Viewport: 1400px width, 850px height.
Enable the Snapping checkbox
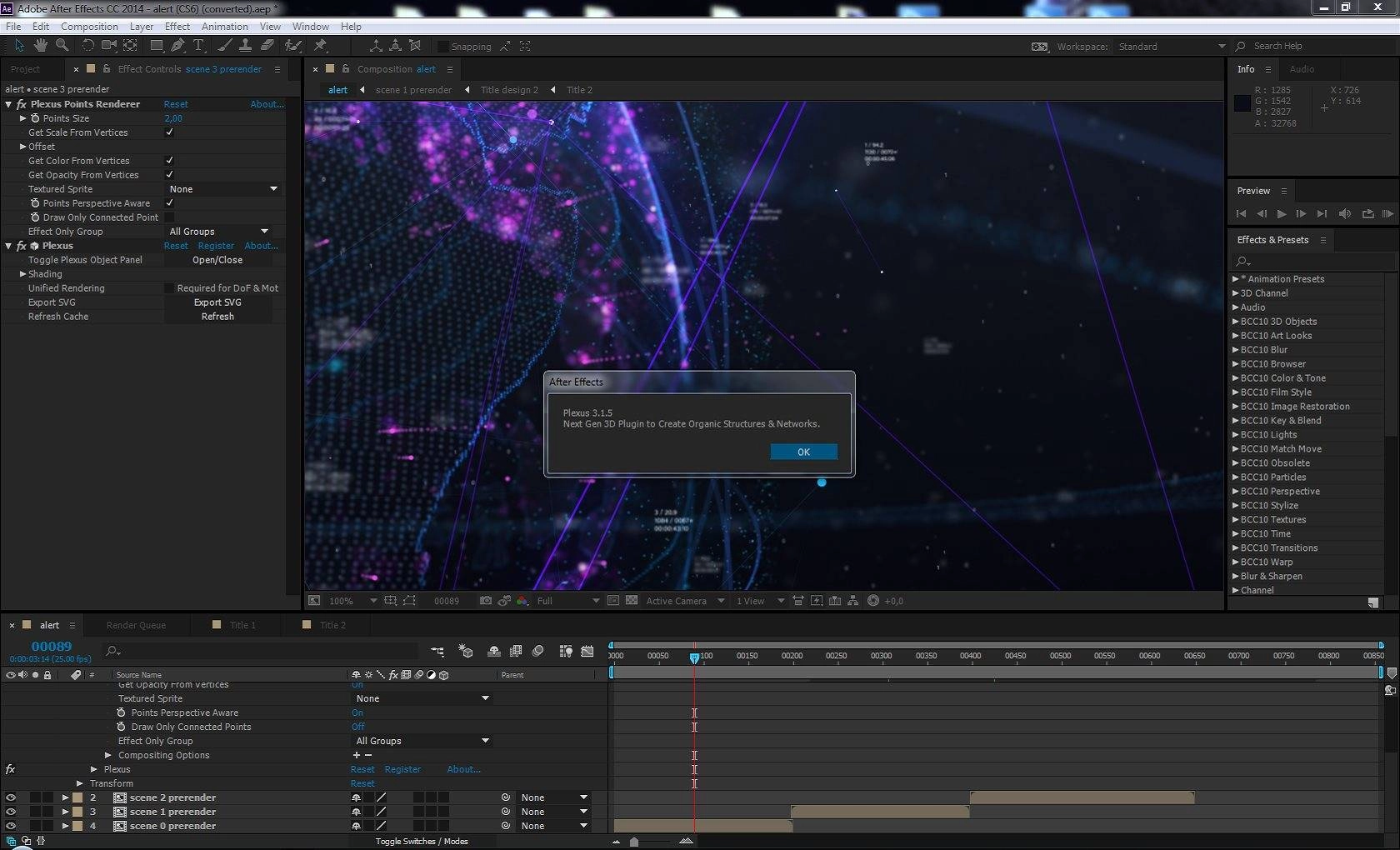click(443, 46)
